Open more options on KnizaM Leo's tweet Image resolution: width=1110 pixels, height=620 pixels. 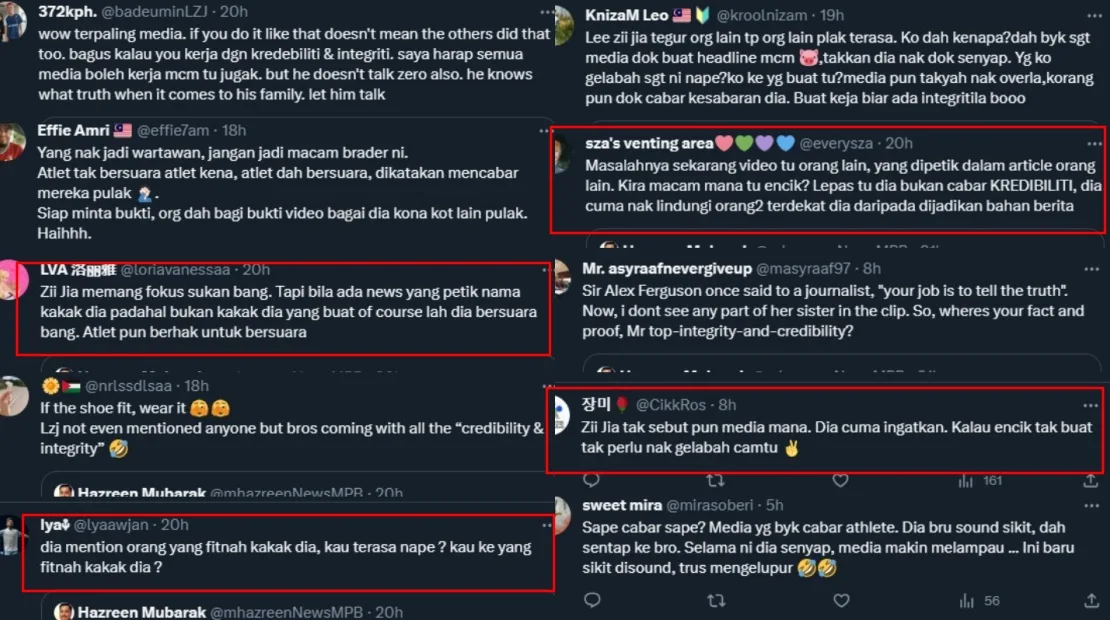1091,13
